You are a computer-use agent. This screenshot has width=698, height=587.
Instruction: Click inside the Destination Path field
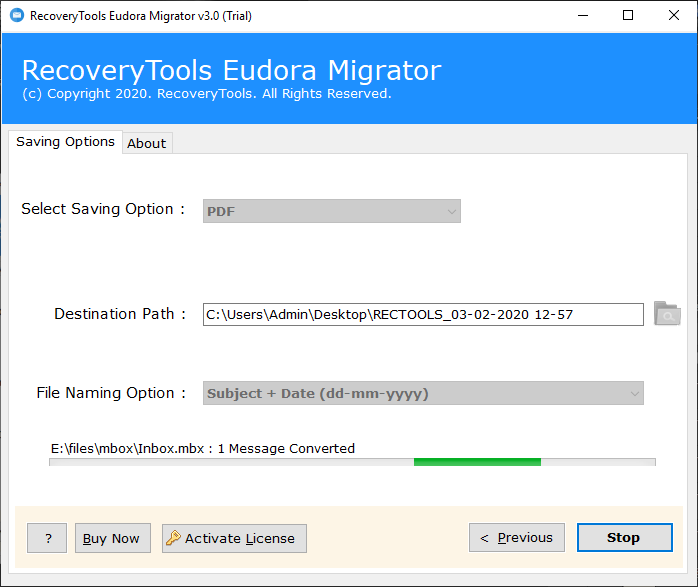coord(423,314)
